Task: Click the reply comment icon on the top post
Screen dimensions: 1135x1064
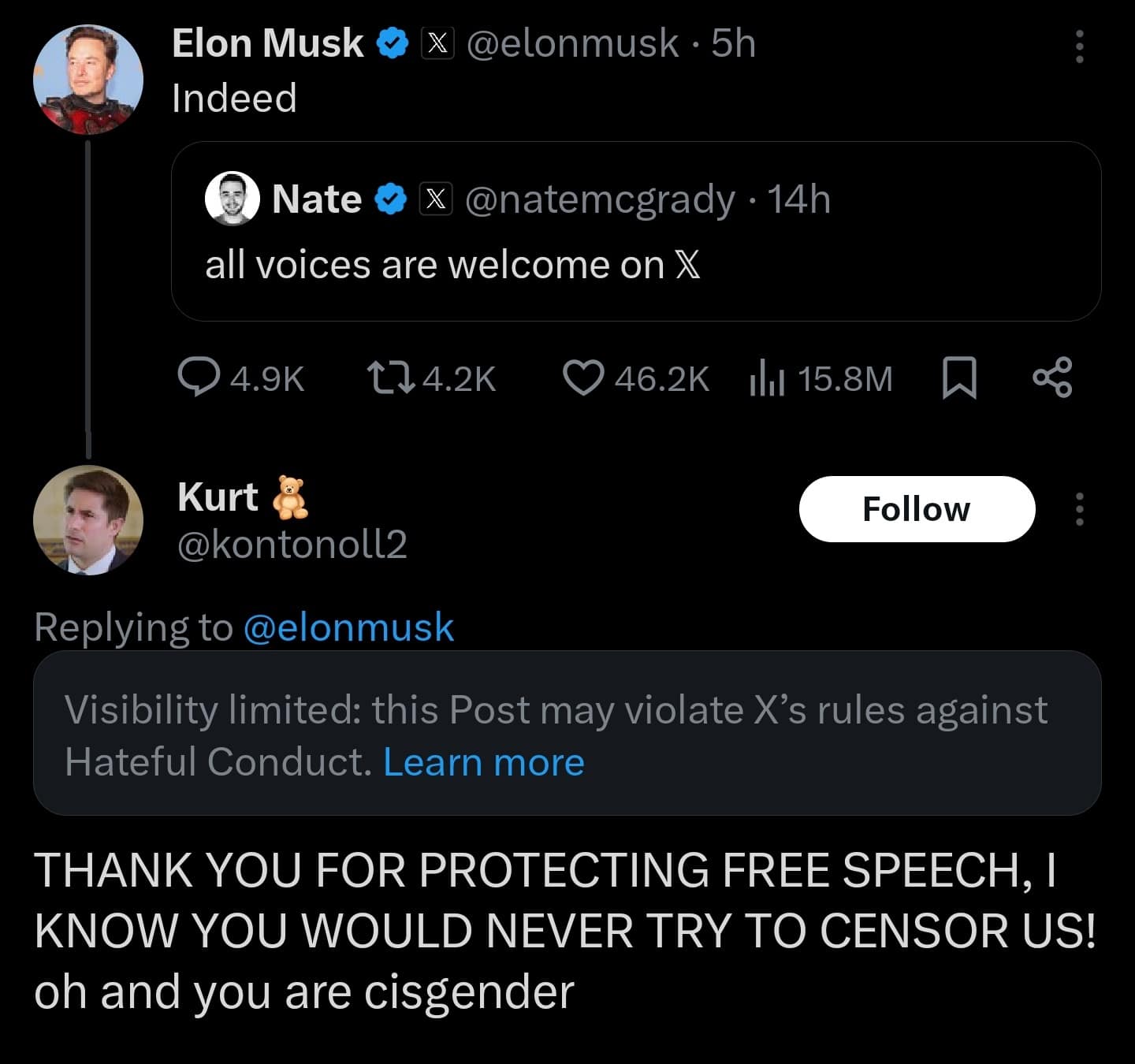Action: 199,378
